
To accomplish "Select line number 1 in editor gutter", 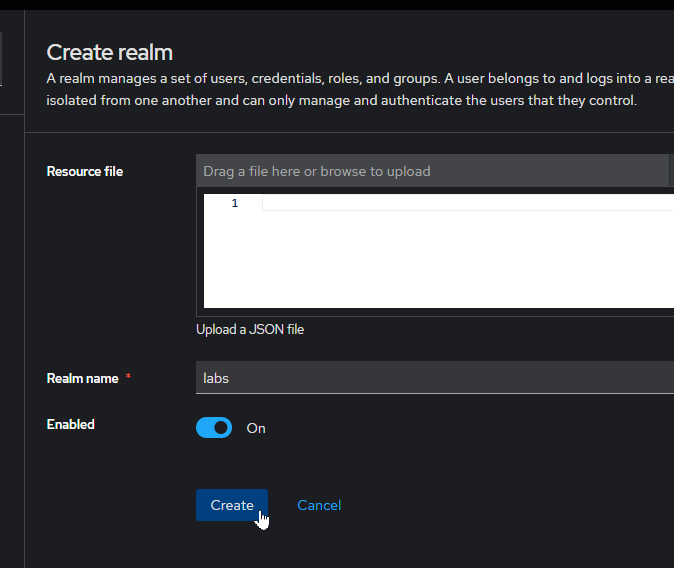I will (x=235, y=203).
